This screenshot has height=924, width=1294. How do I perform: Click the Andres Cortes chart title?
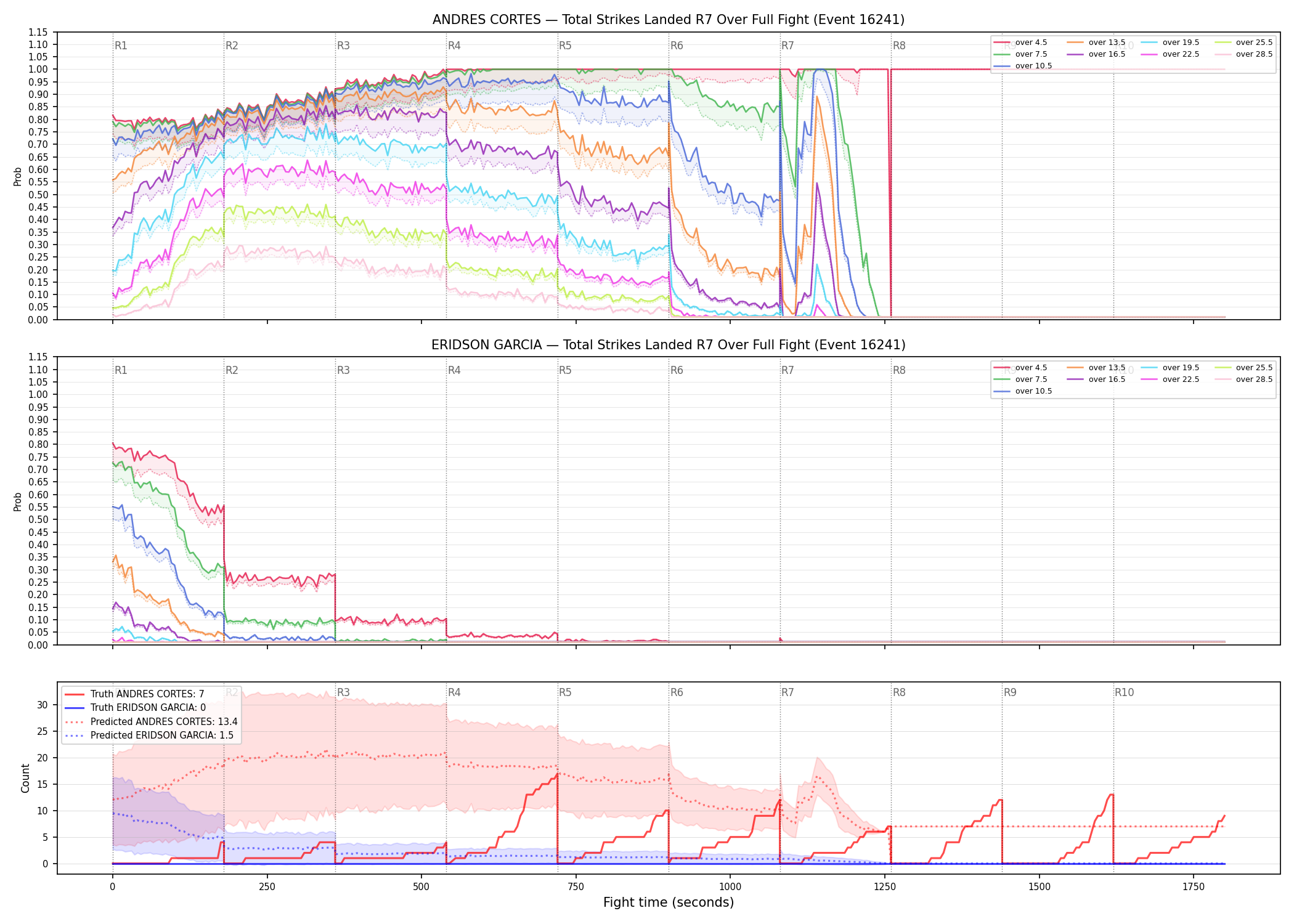669,20
